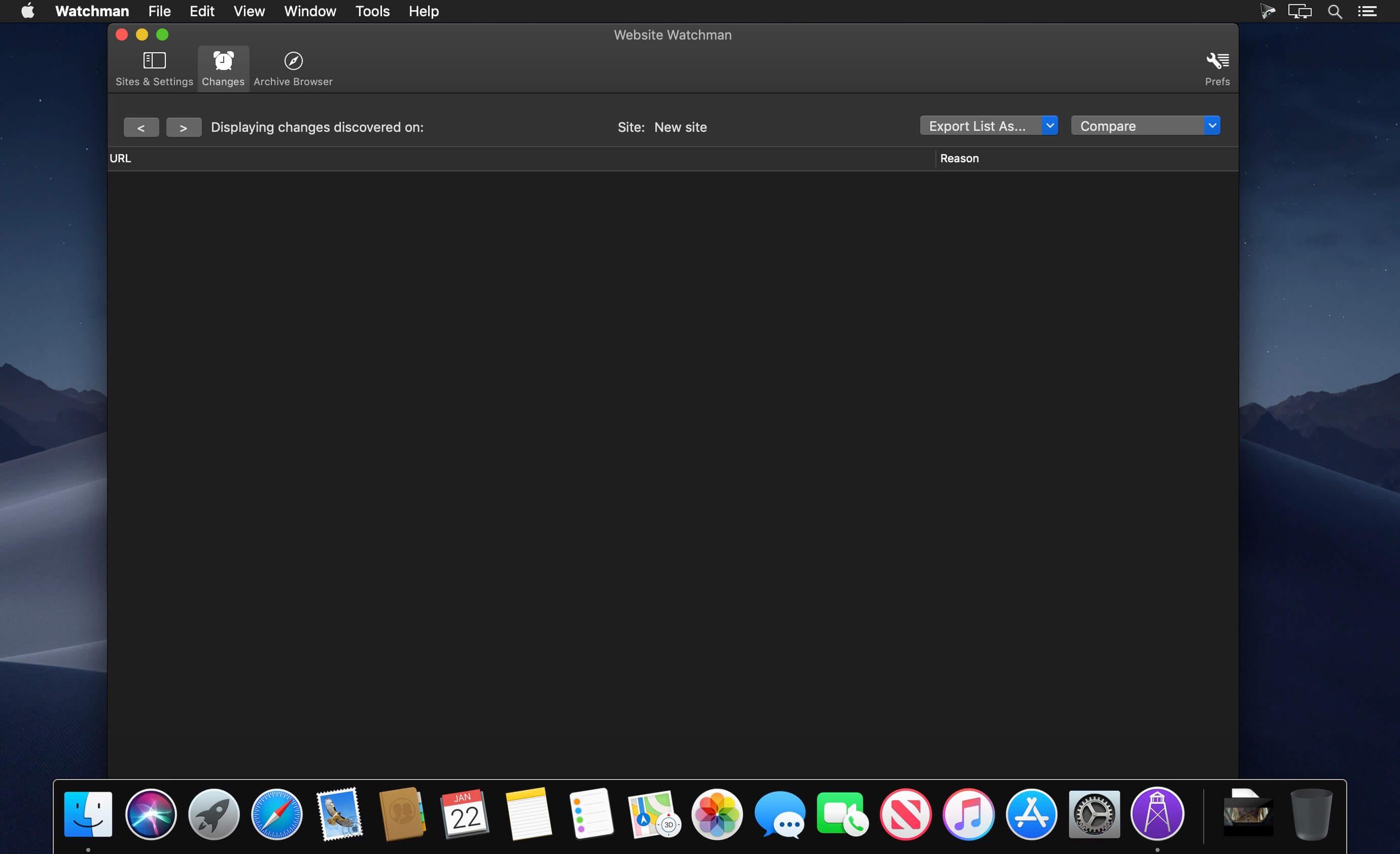1400x854 pixels.
Task: Click the Compare dropdown's blue arrow
Action: [x=1211, y=126]
